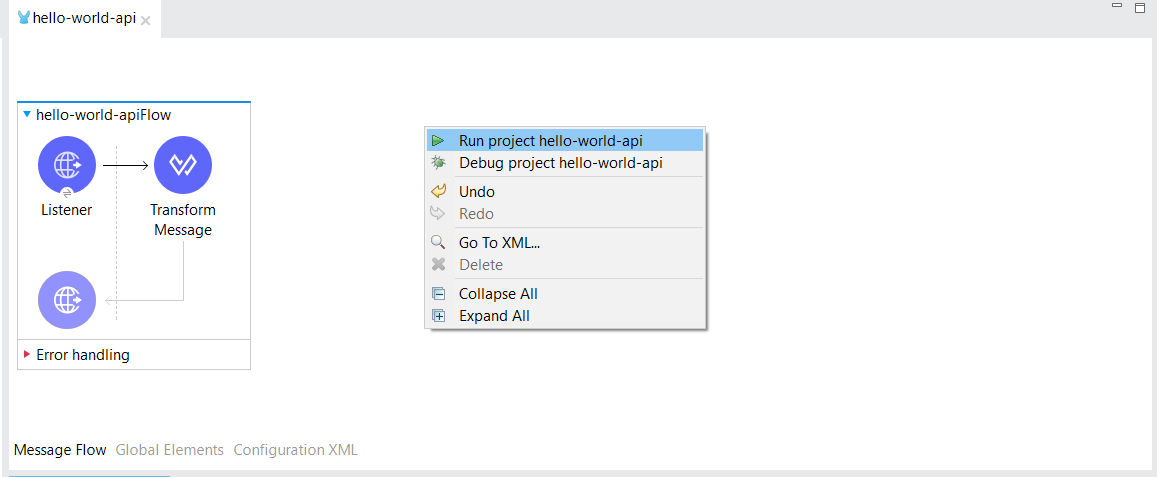Click the Collapse All minus icon
1157x477 pixels.
438,294
